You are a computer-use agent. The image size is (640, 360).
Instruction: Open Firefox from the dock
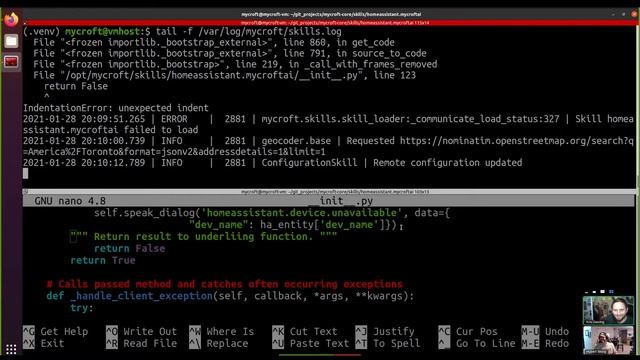point(11,19)
